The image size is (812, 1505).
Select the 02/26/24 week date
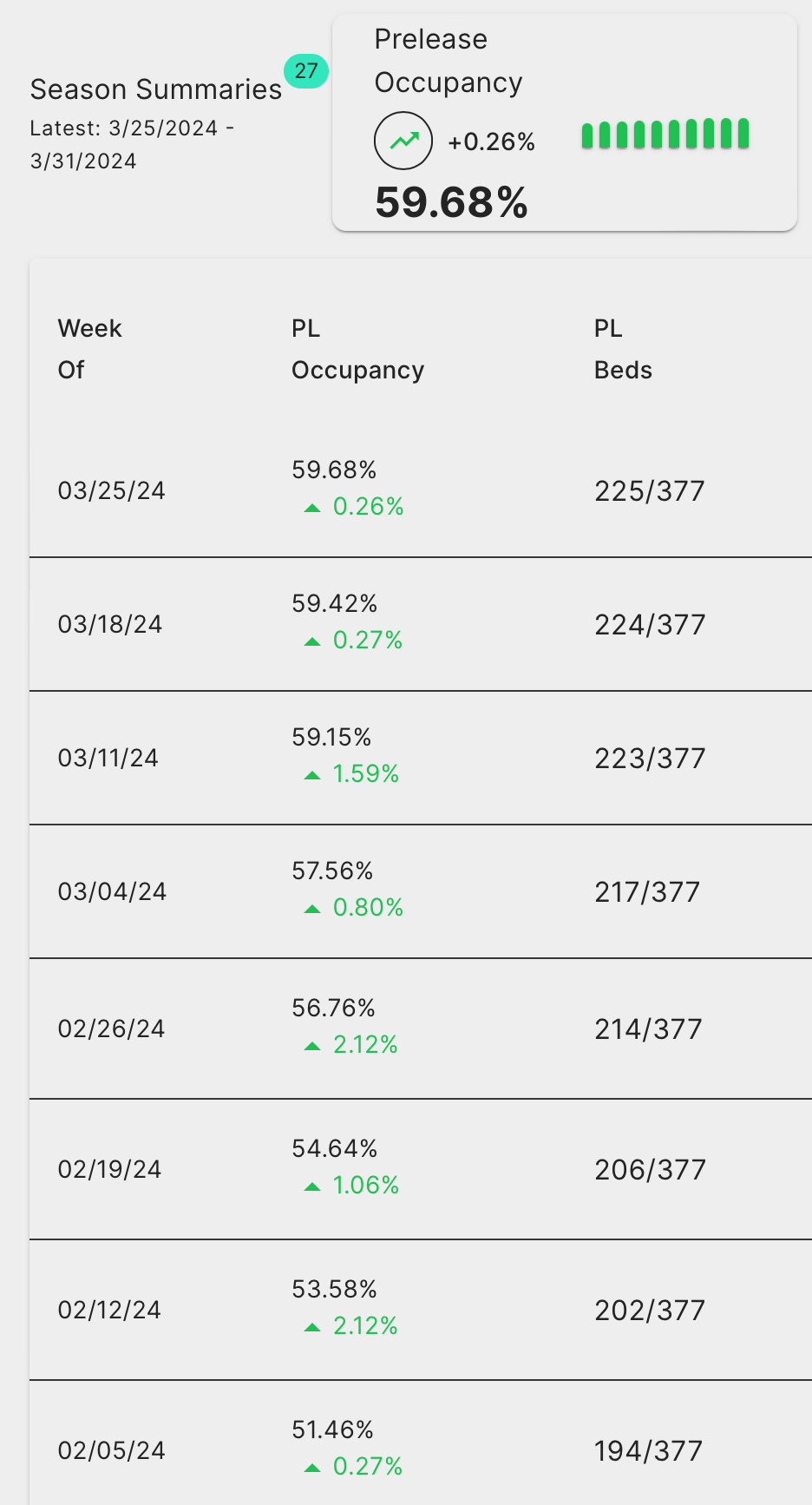112,1029
